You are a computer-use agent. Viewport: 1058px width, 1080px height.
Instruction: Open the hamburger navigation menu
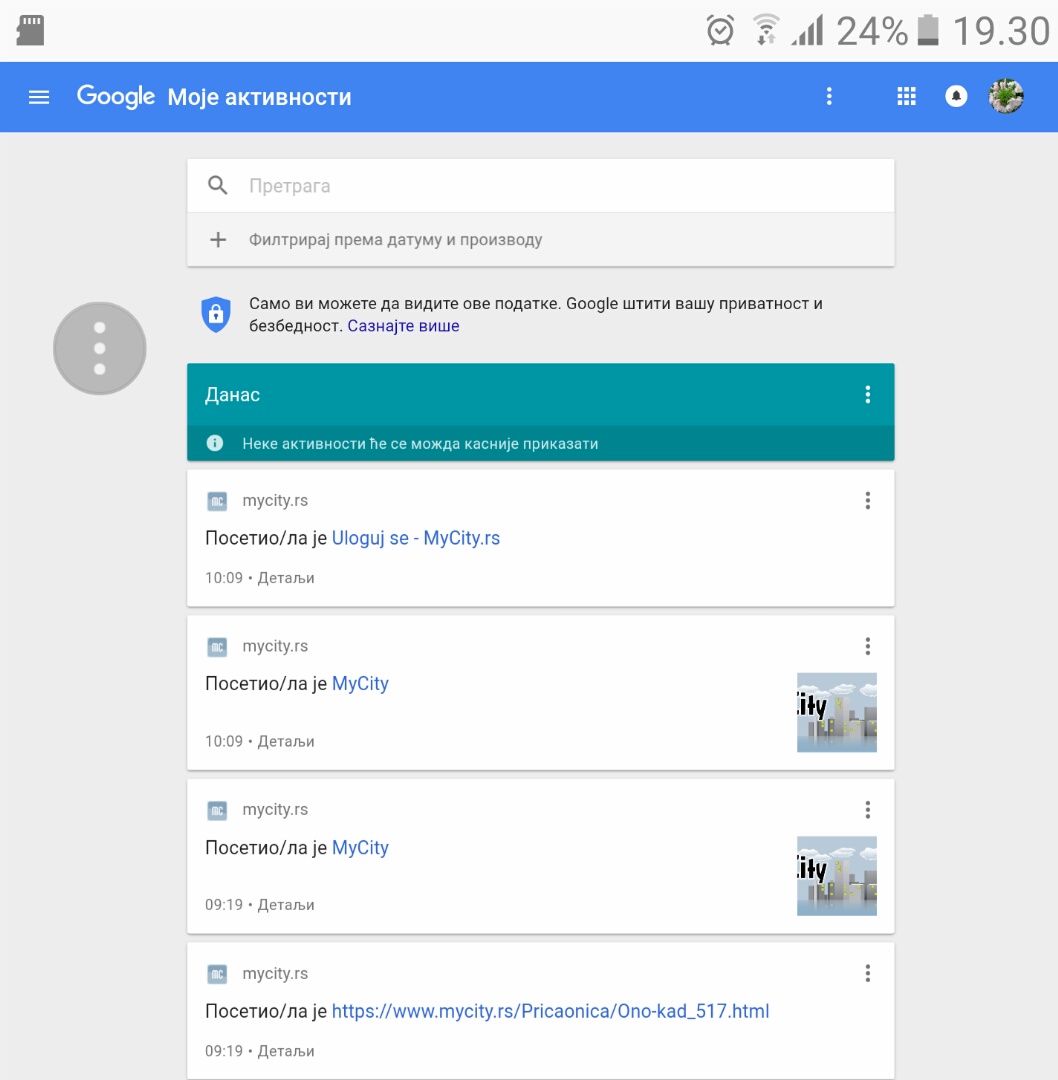click(39, 97)
